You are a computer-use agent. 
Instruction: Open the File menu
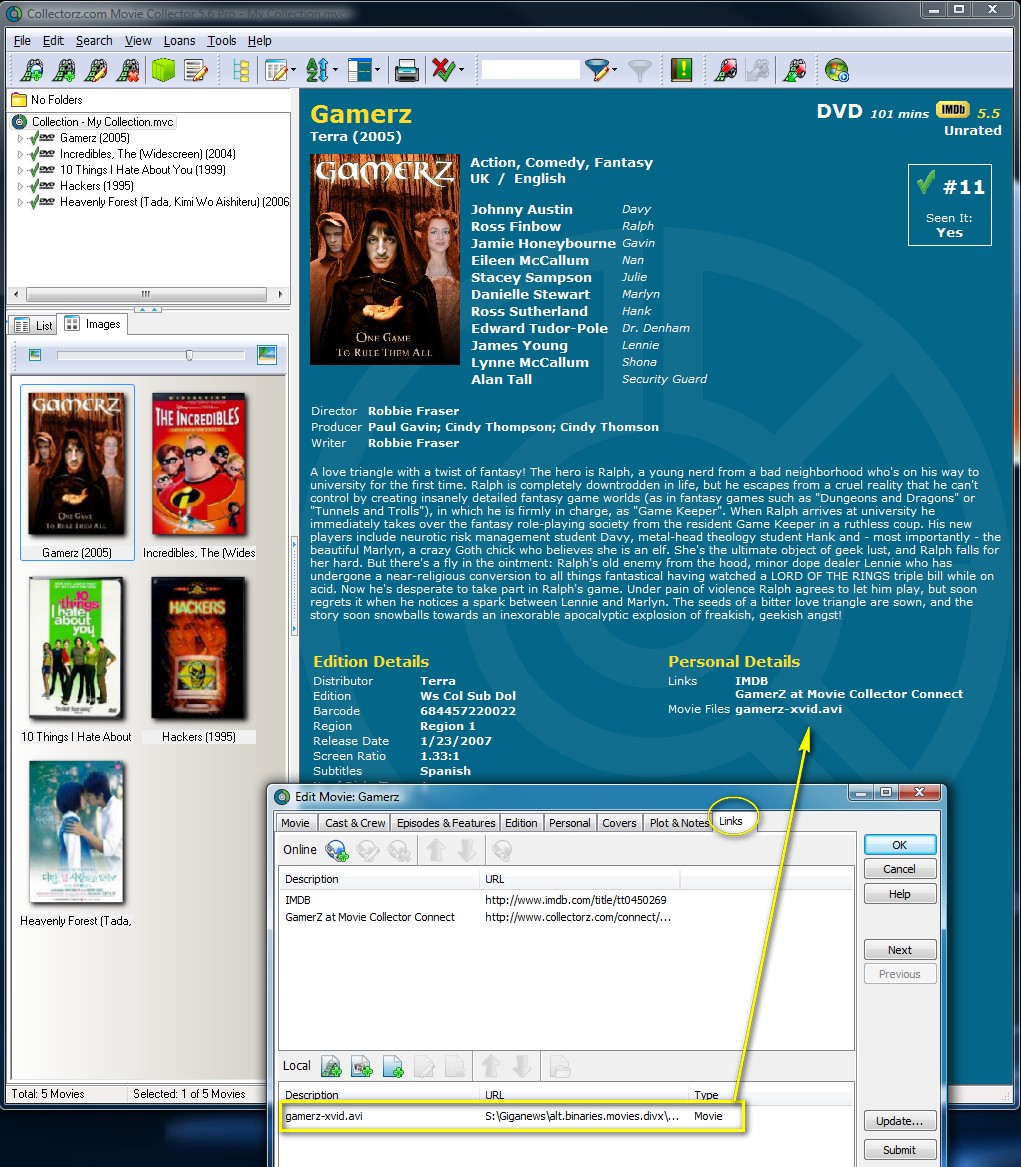coord(22,41)
